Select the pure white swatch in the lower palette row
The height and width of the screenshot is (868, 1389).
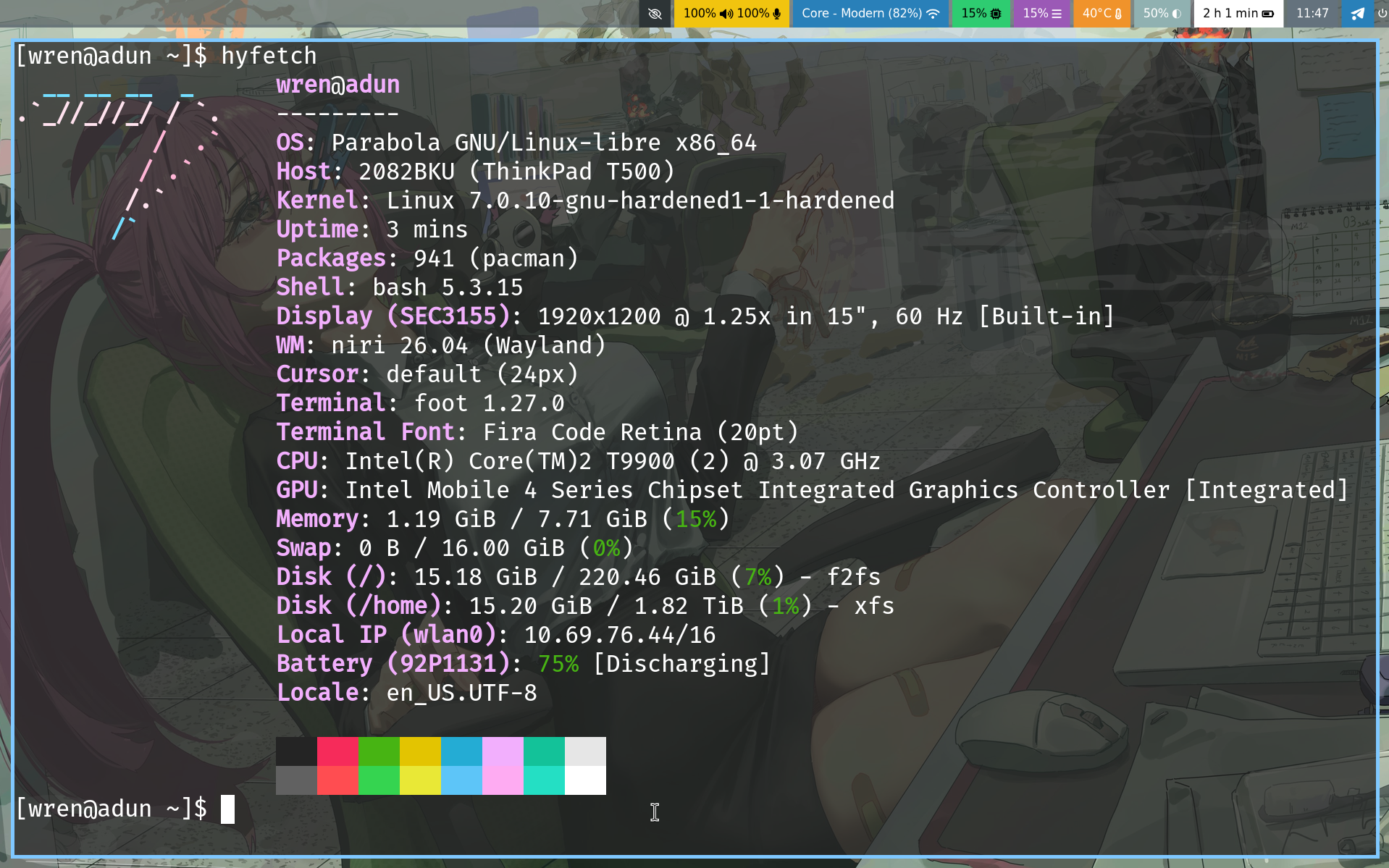(585, 780)
